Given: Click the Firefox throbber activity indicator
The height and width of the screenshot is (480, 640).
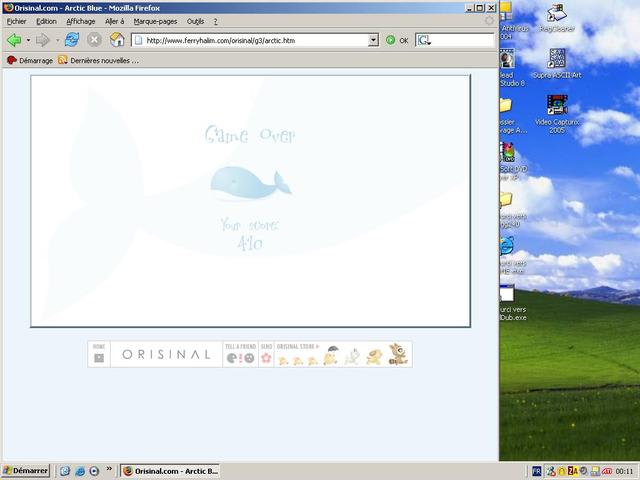Looking at the screenshot, I should click(x=489, y=21).
